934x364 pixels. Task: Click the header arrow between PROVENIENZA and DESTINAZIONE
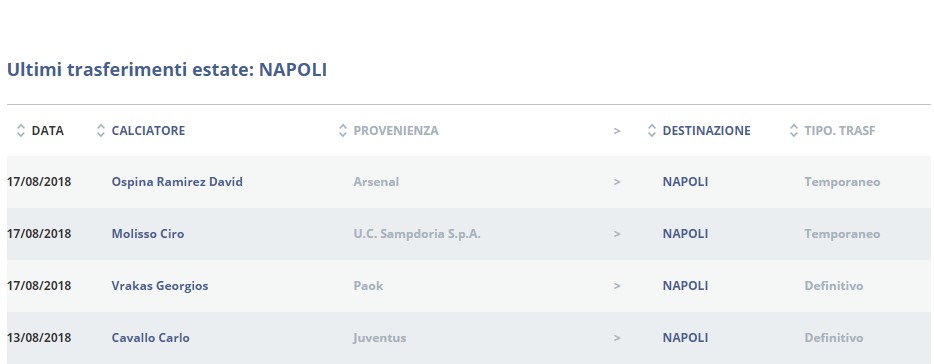[x=617, y=131]
